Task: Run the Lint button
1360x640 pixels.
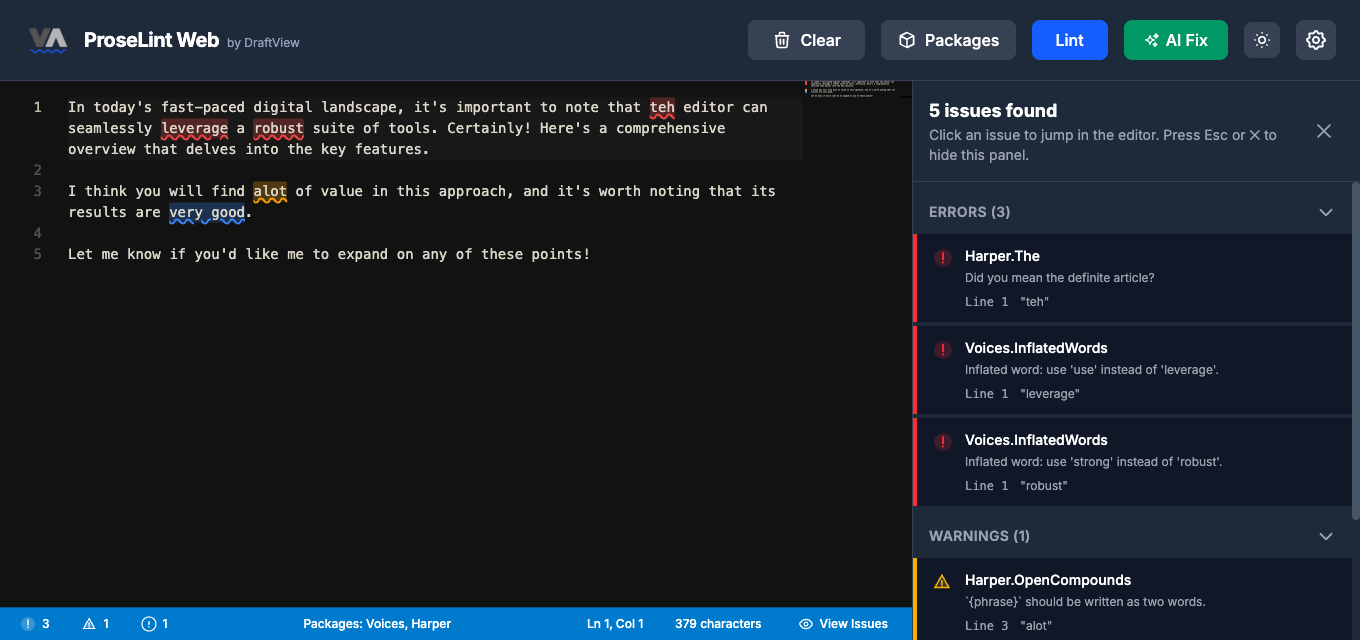Action: 1070,40
